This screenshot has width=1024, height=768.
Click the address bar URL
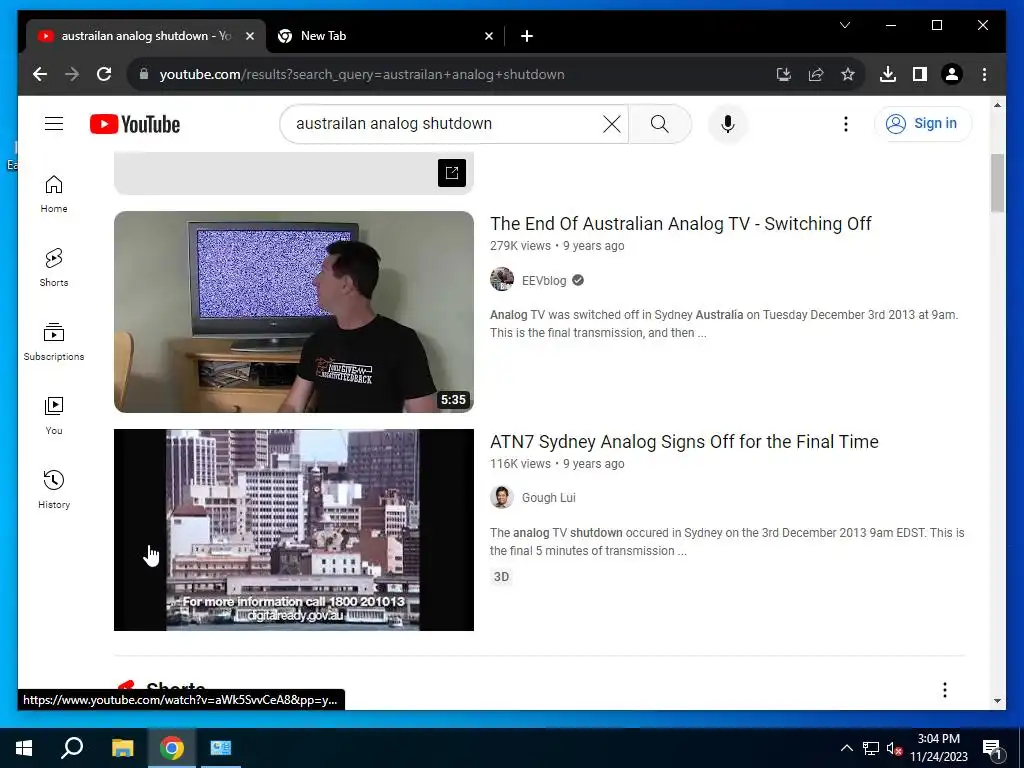(x=362, y=74)
